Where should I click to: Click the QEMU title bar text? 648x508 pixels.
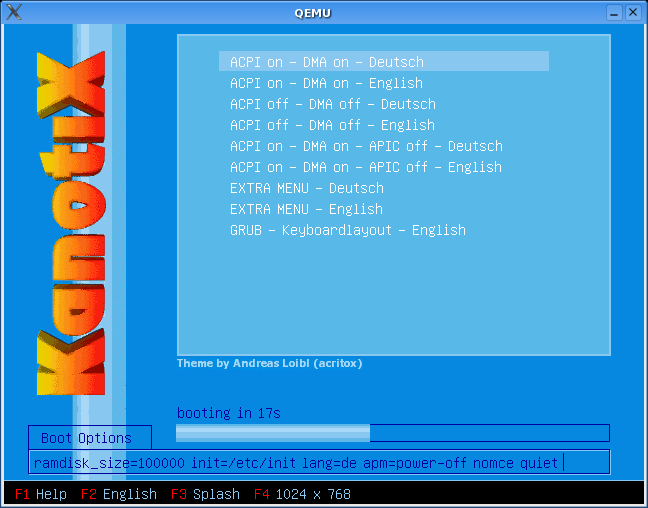click(313, 13)
